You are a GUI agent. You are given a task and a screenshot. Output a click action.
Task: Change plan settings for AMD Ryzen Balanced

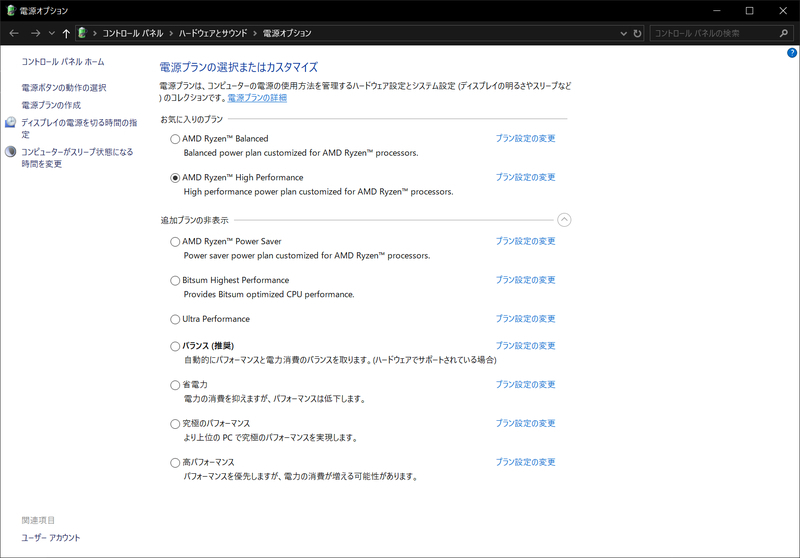click(526, 138)
